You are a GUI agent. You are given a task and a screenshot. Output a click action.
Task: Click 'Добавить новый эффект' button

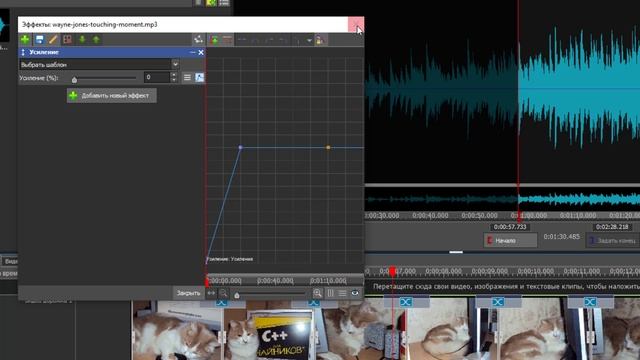click(111, 96)
